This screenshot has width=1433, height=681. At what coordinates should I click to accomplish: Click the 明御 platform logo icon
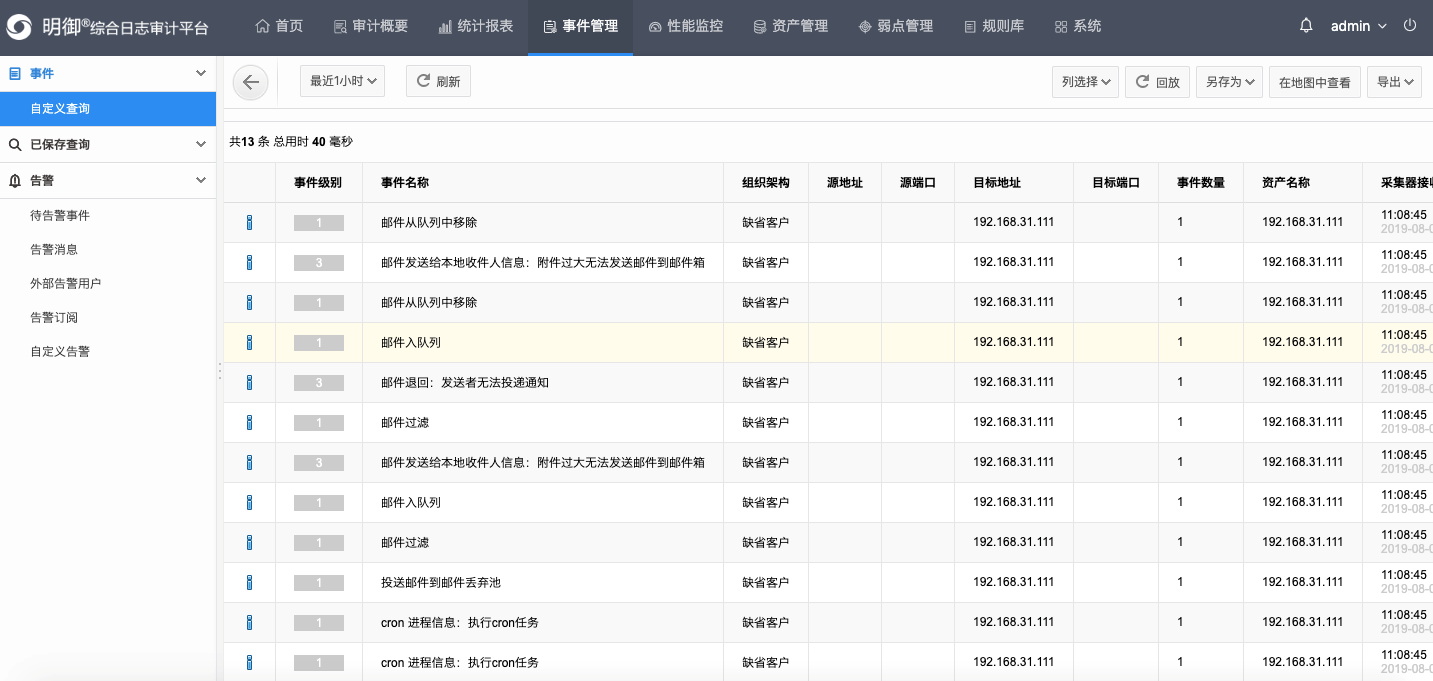tap(16, 26)
